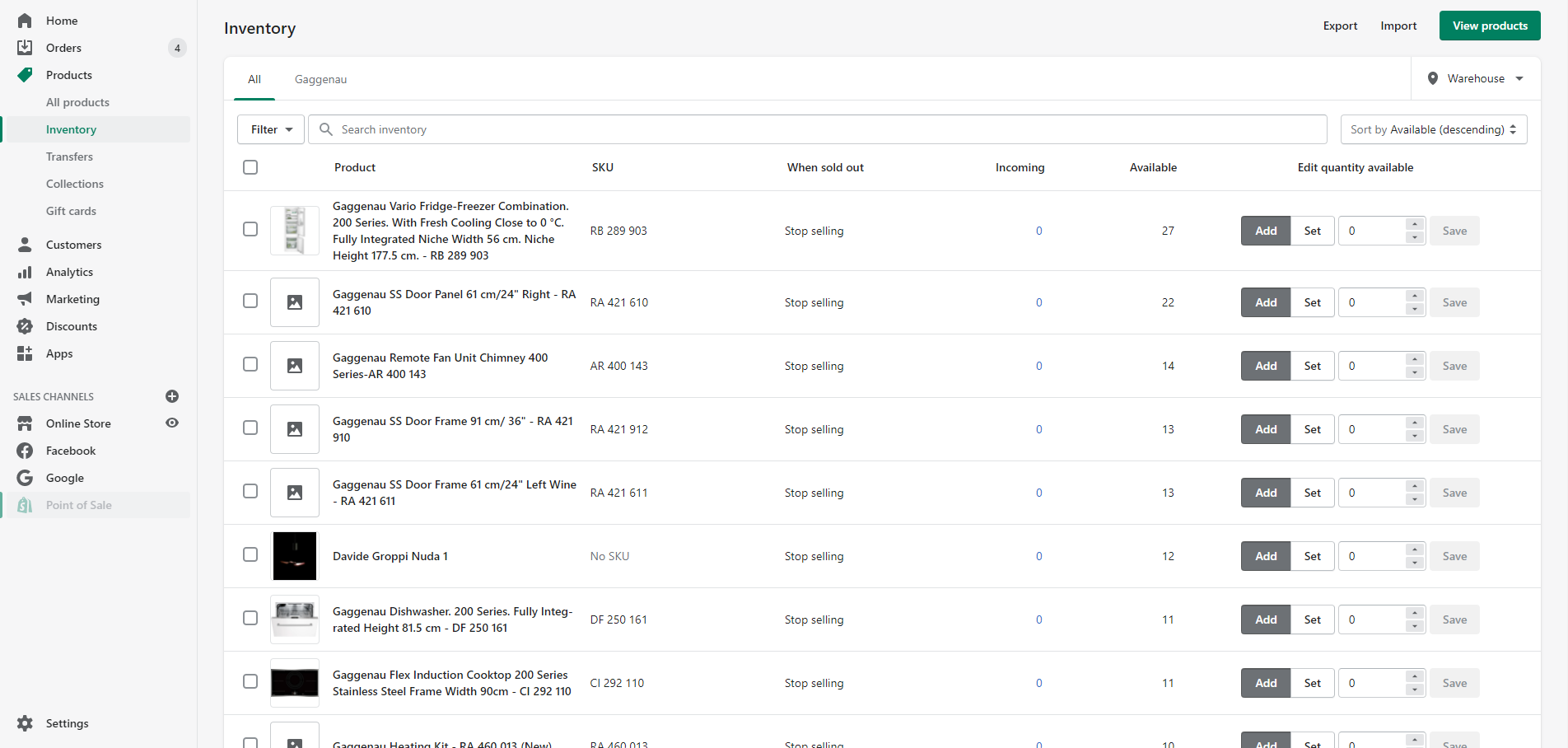Click the Search inventory field
This screenshot has width=1568, height=748.
click(818, 129)
